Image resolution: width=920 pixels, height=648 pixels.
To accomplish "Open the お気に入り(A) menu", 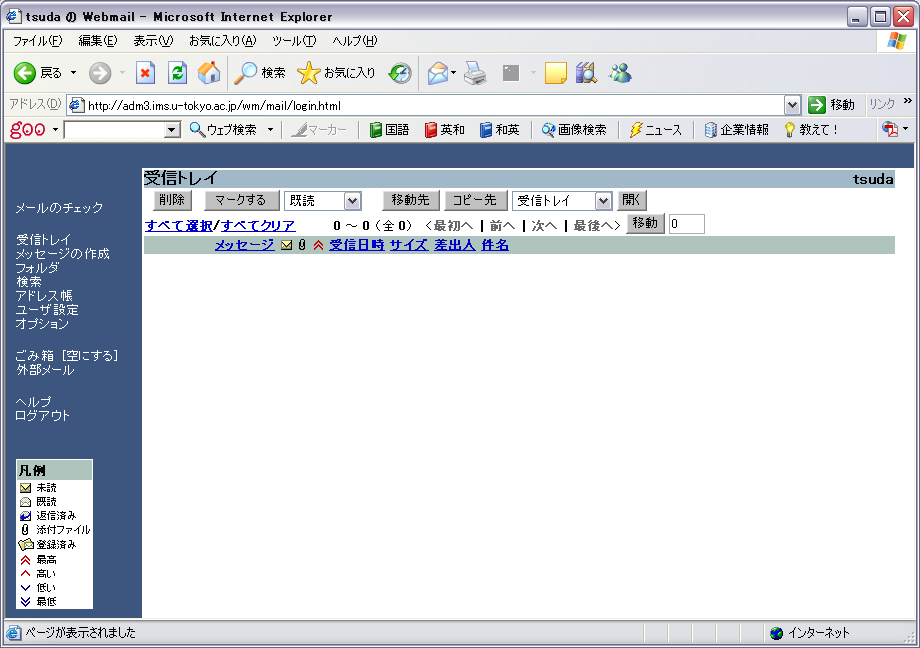I will 223,41.
